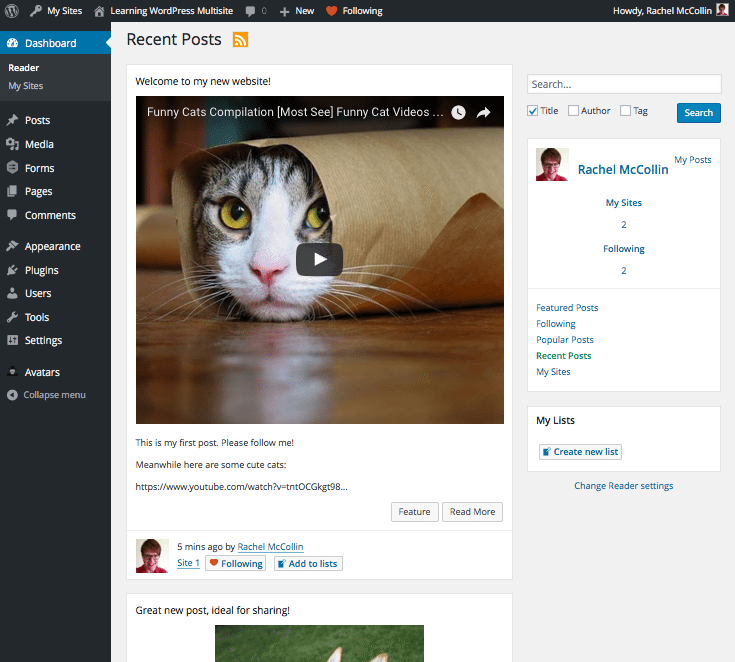Click the key icon beside My Sites
Screen dimensions: 735x662
tap(35, 11)
